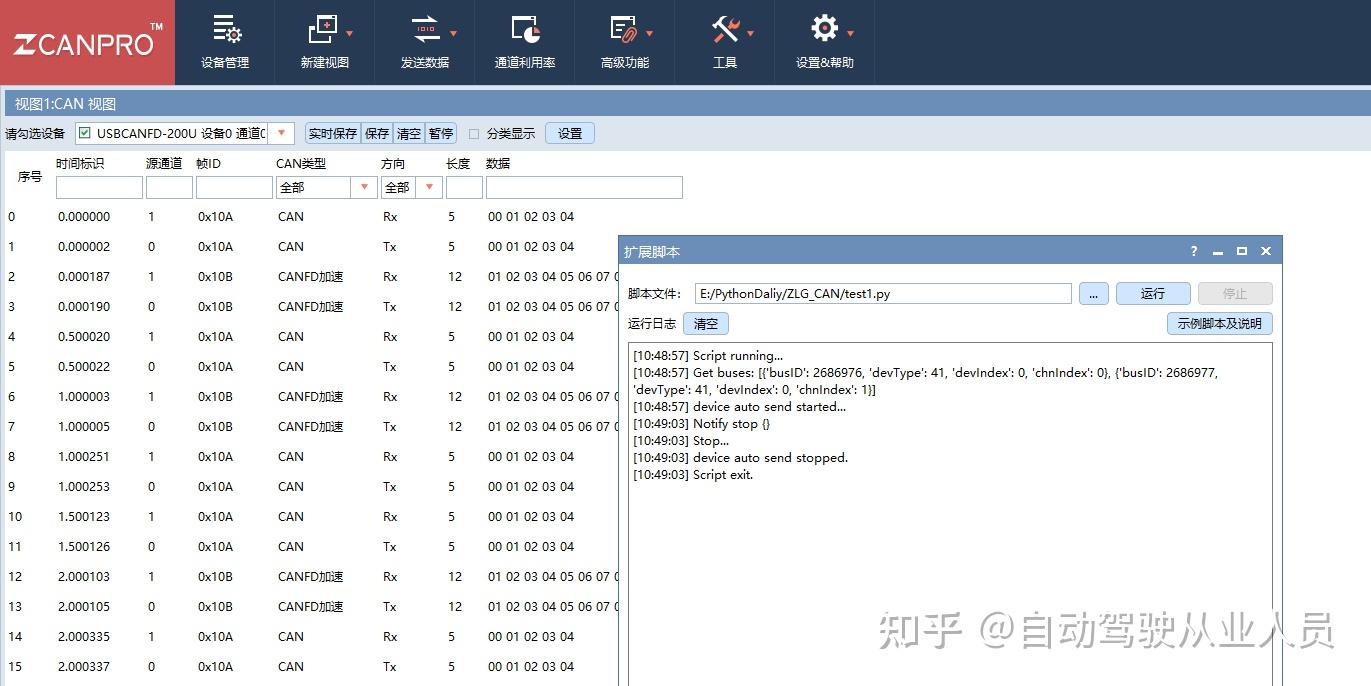
Task: Toggle 实时保存 real-time saving
Action: [x=331, y=132]
